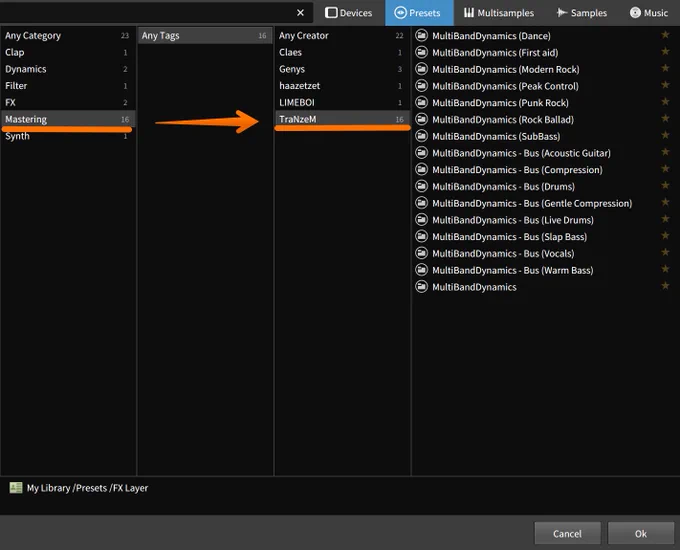The height and width of the screenshot is (550, 680).
Task: Click preset icon for MultiBandDynamics (Punk Rock)
Action: coord(422,102)
